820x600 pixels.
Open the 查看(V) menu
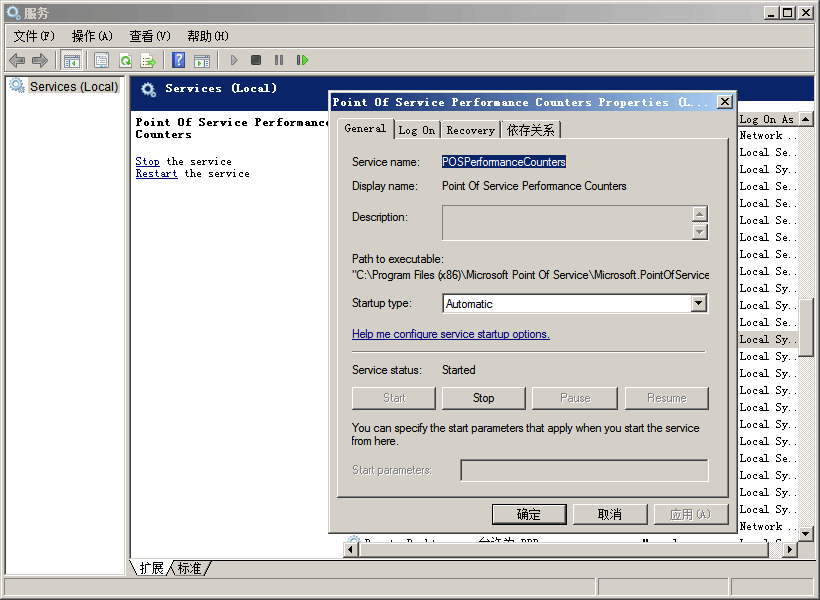(150, 36)
